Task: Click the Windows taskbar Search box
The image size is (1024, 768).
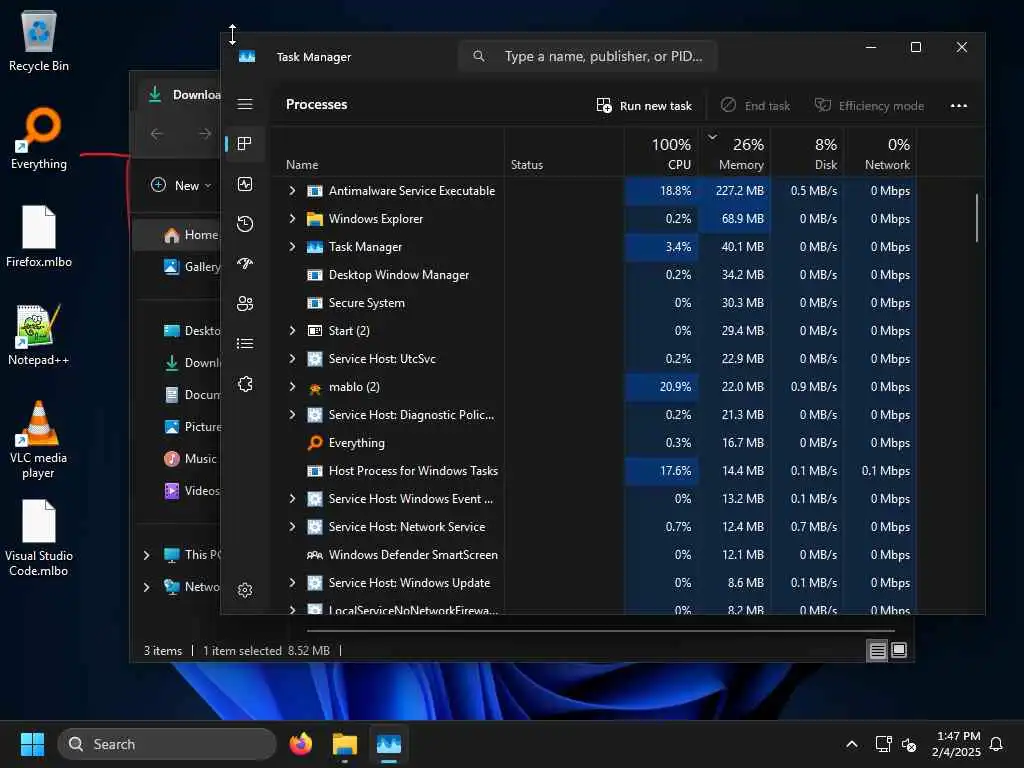Action: click(167, 744)
